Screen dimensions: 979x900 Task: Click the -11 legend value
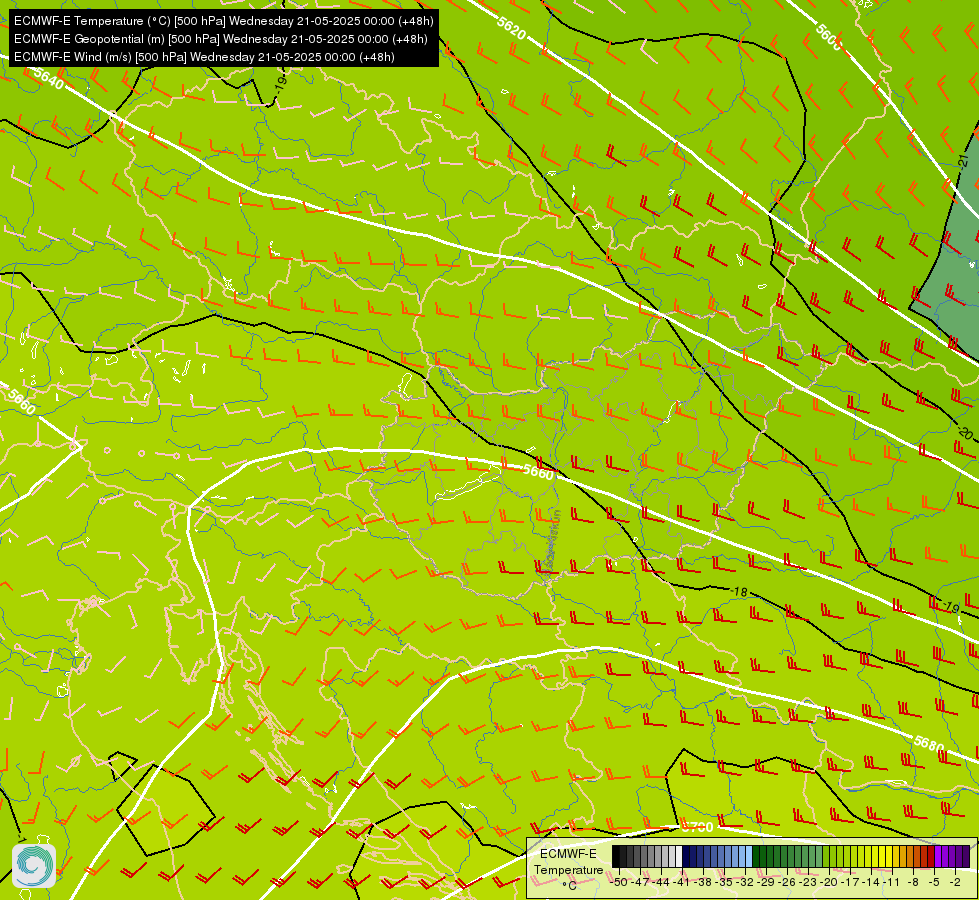coord(892,882)
